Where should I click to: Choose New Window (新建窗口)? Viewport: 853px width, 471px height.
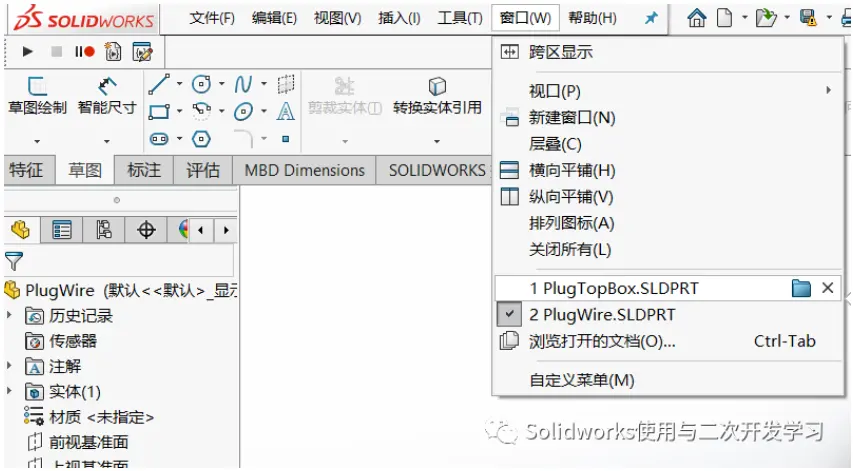(572, 117)
